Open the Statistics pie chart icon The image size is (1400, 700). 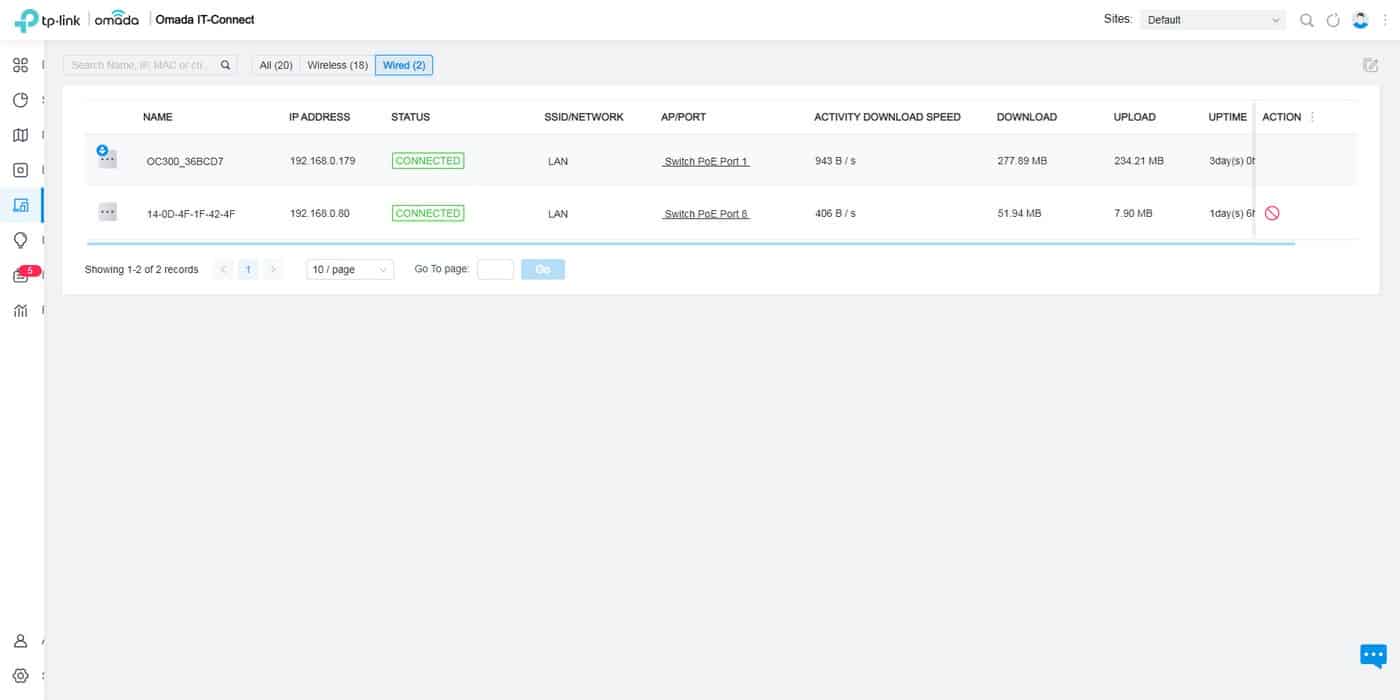[x=20, y=100]
